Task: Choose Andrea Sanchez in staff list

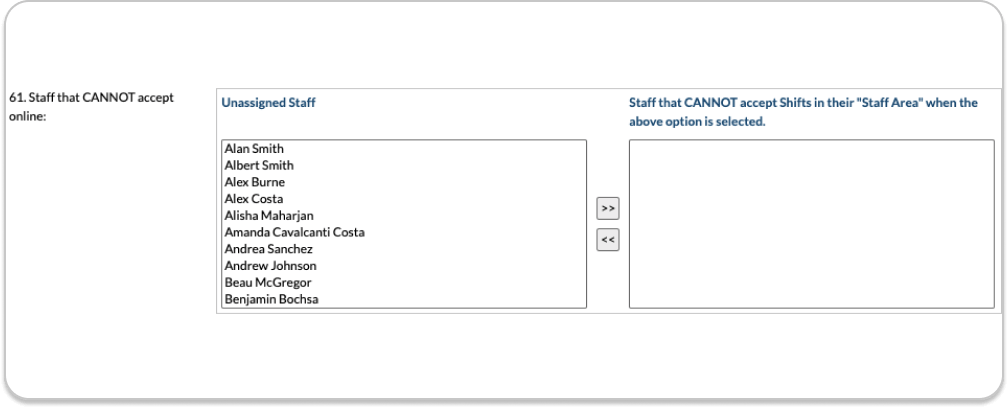Action: 269,249
